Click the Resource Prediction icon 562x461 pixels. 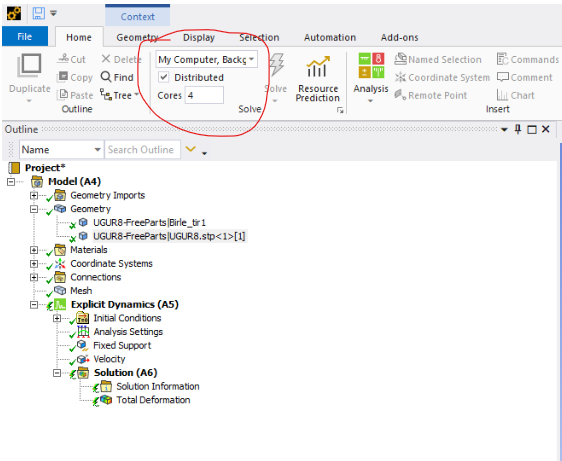pyautogui.click(x=318, y=67)
